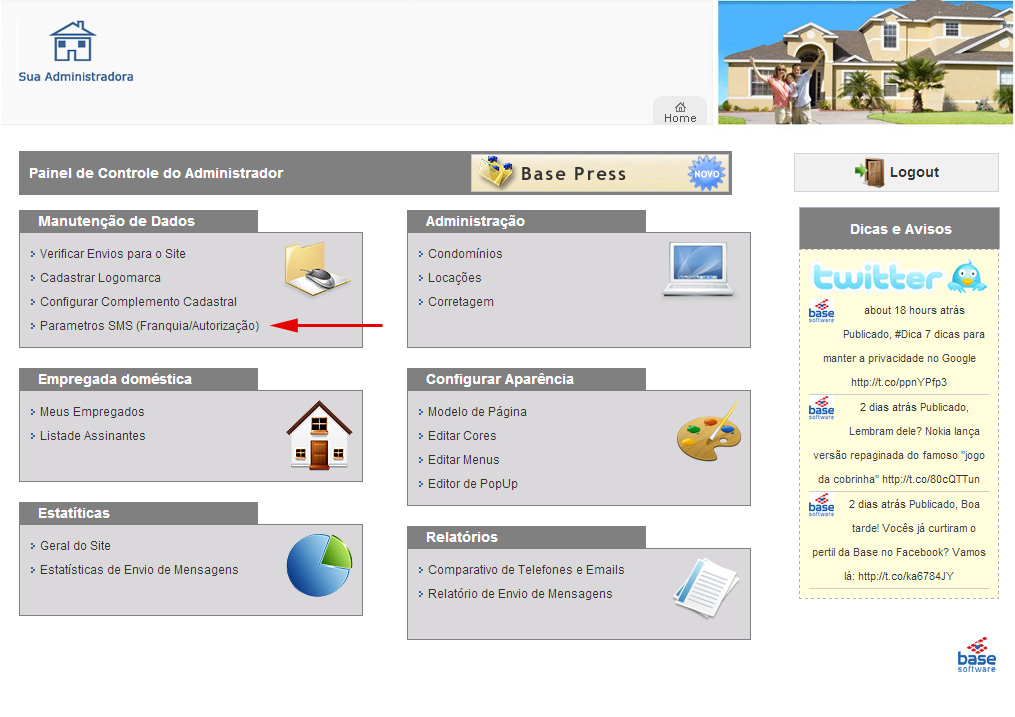
Task: Open the Base Press banner
Action: [x=600, y=173]
